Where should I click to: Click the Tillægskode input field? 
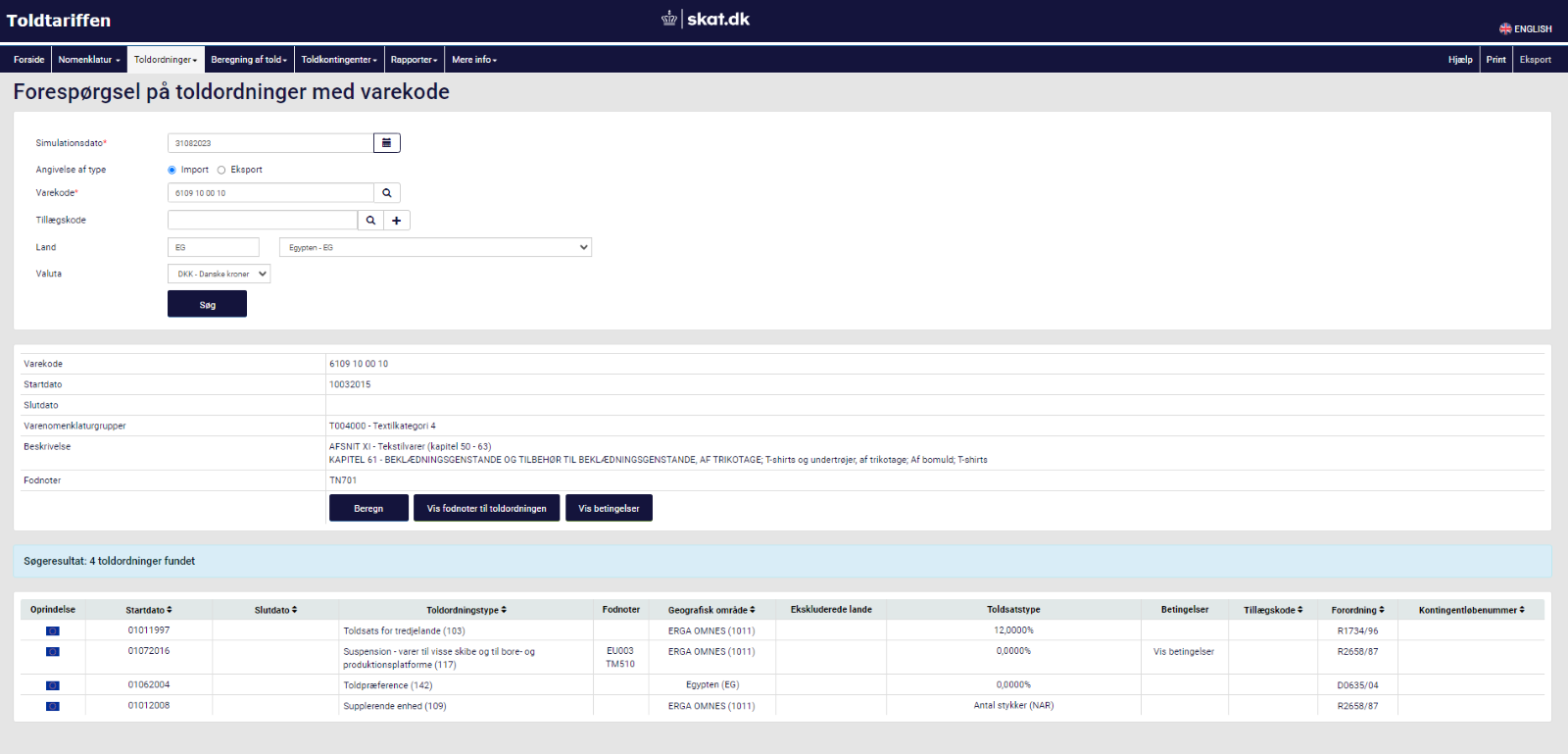tap(263, 221)
